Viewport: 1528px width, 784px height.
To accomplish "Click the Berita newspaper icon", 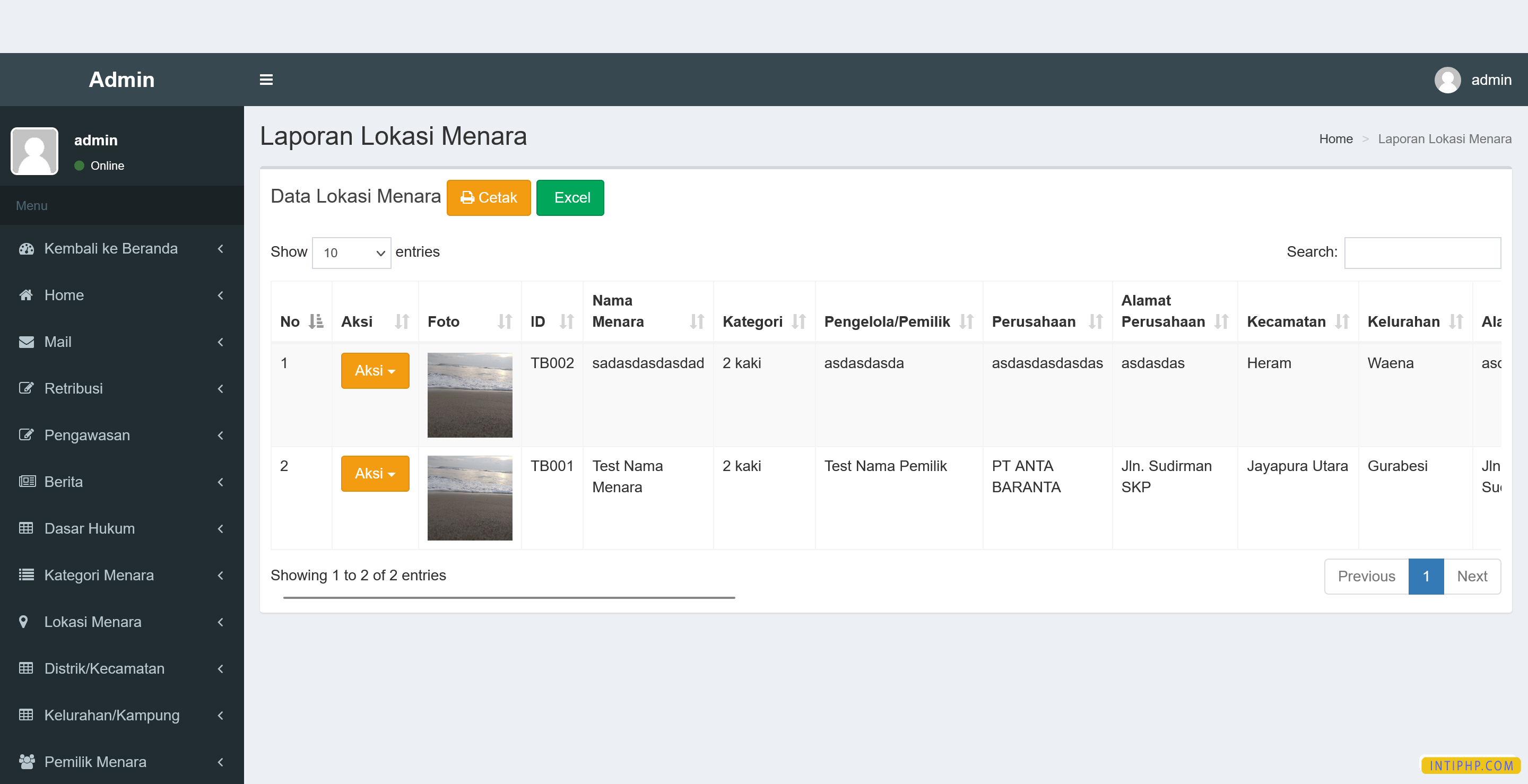I will pos(26,482).
